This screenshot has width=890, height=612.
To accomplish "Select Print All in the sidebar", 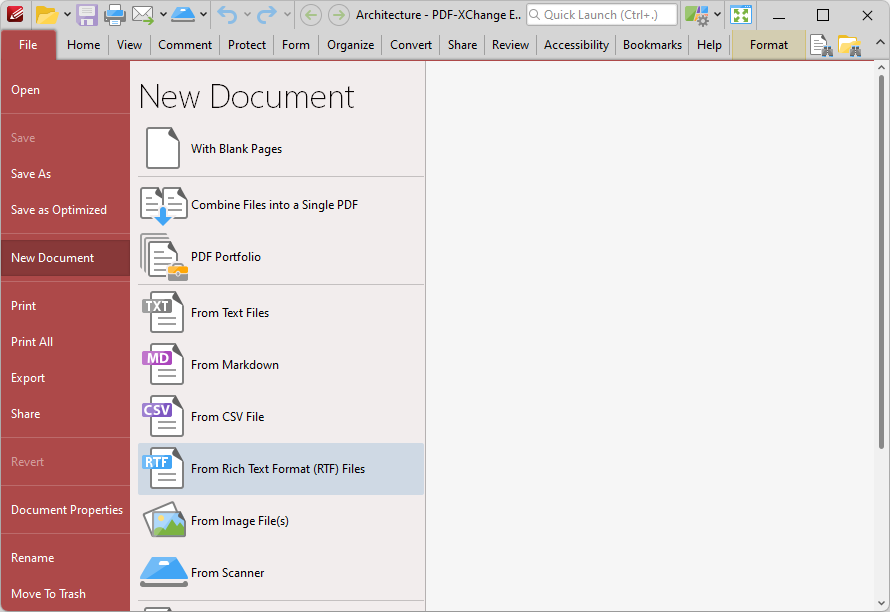I will [x=65, y=342].
